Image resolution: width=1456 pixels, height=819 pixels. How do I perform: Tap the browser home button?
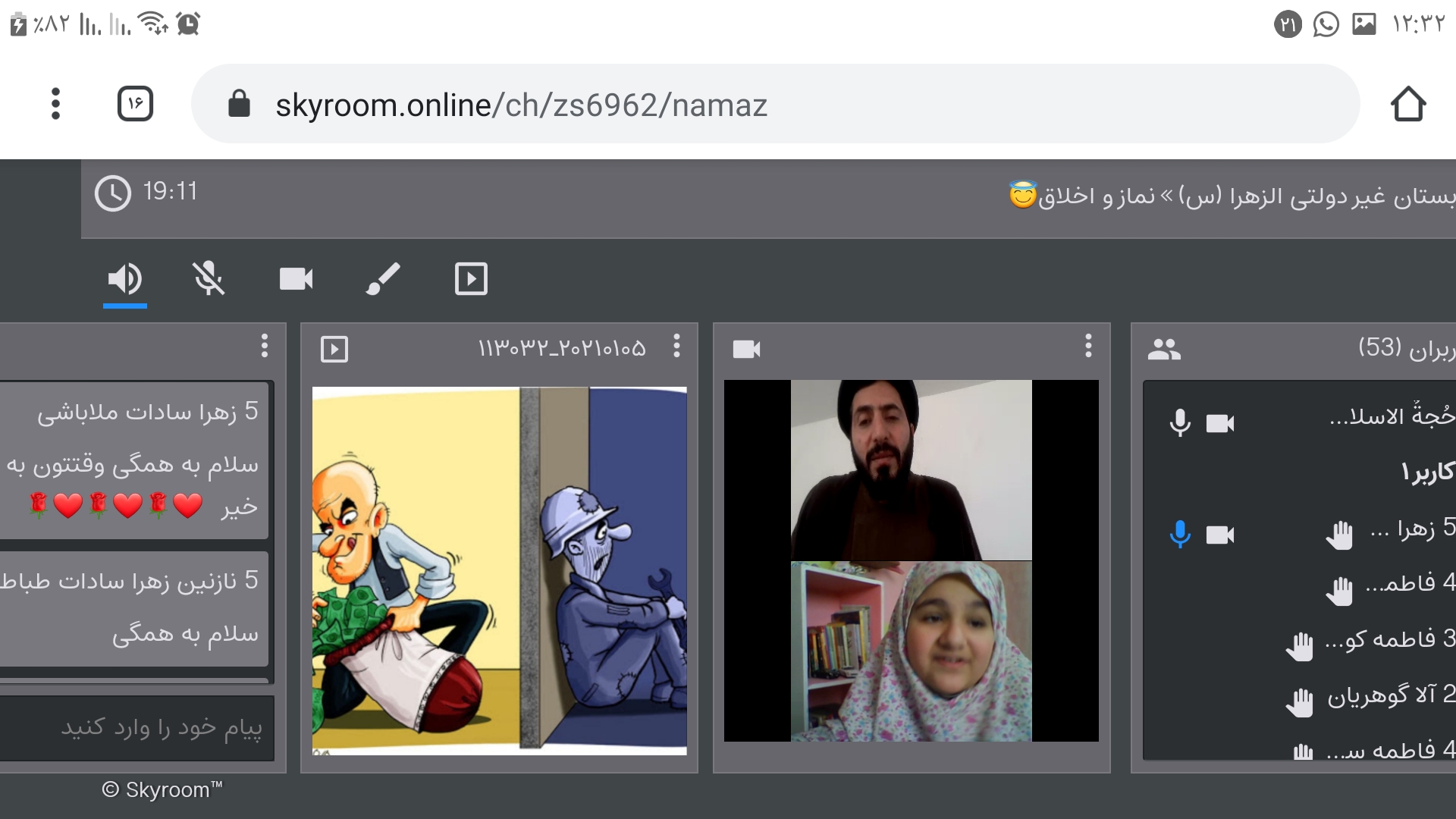1408,104
